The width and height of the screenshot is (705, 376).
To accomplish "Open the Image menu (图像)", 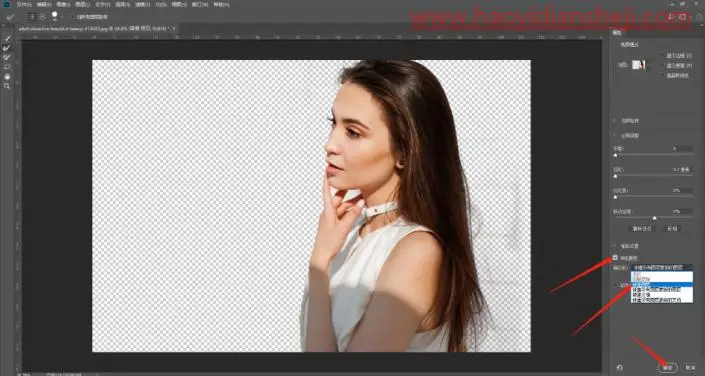I will [63, 5].
